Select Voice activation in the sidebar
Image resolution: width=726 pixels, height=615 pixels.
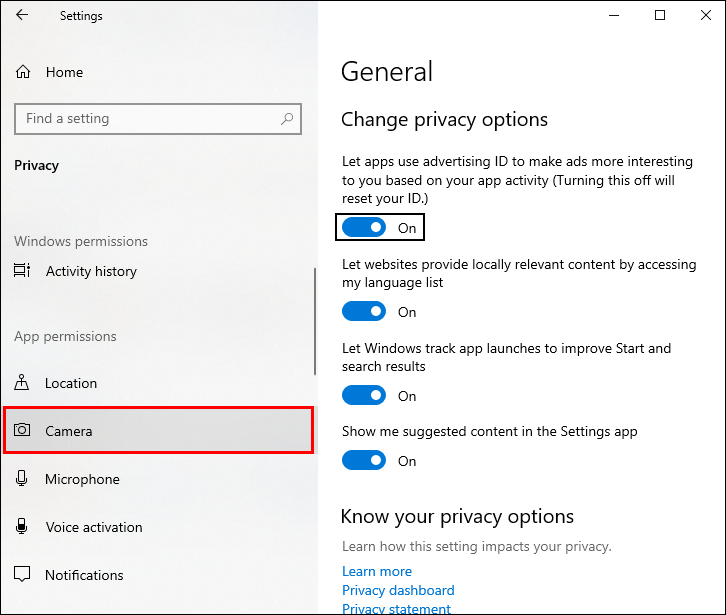point(94,527)
